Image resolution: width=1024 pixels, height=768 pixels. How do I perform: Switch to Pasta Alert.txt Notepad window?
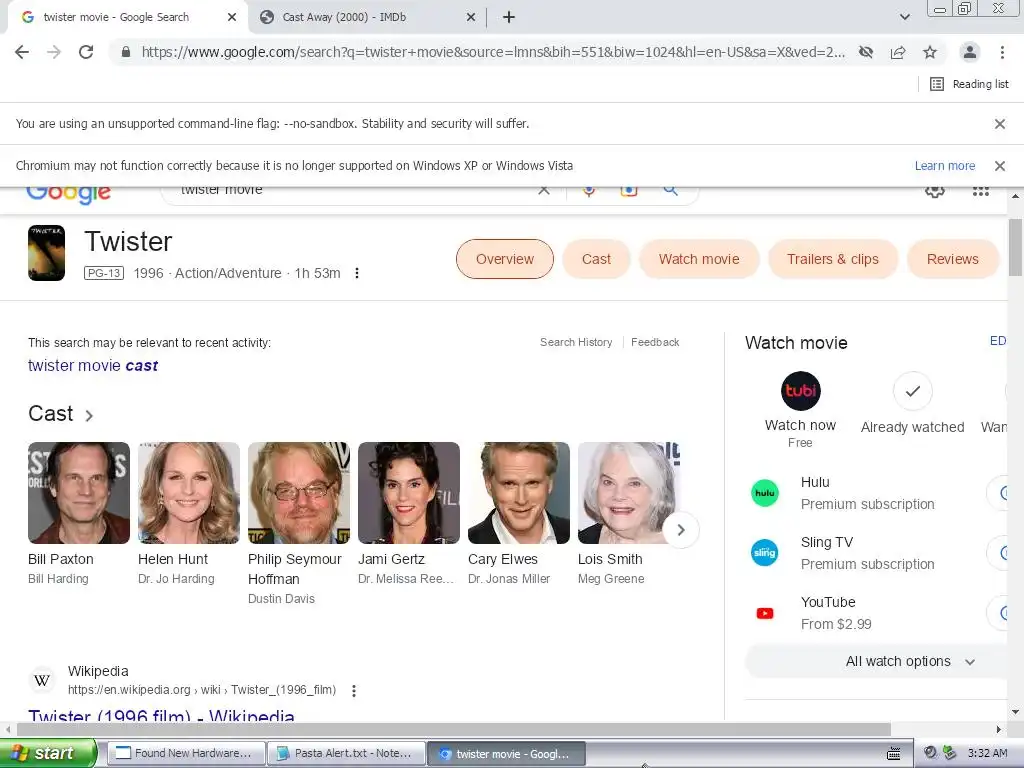(346, 753)
